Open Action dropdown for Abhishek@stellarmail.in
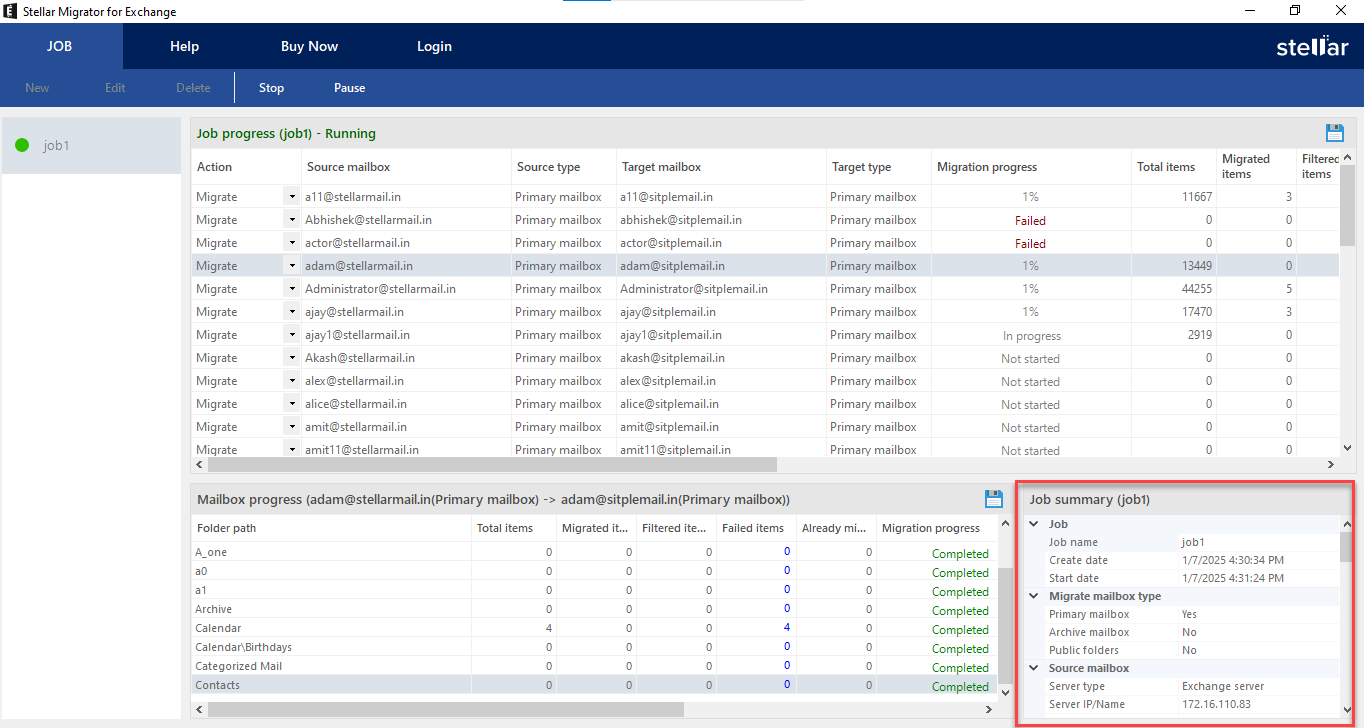This screenshot has width=1364, height=728. 292,220
